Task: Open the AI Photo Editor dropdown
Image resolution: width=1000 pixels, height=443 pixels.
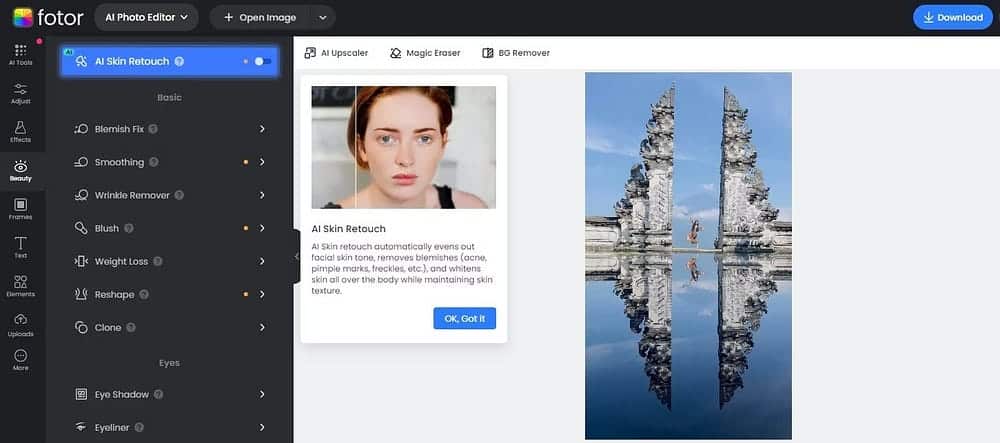Action: tap(147, 17)
